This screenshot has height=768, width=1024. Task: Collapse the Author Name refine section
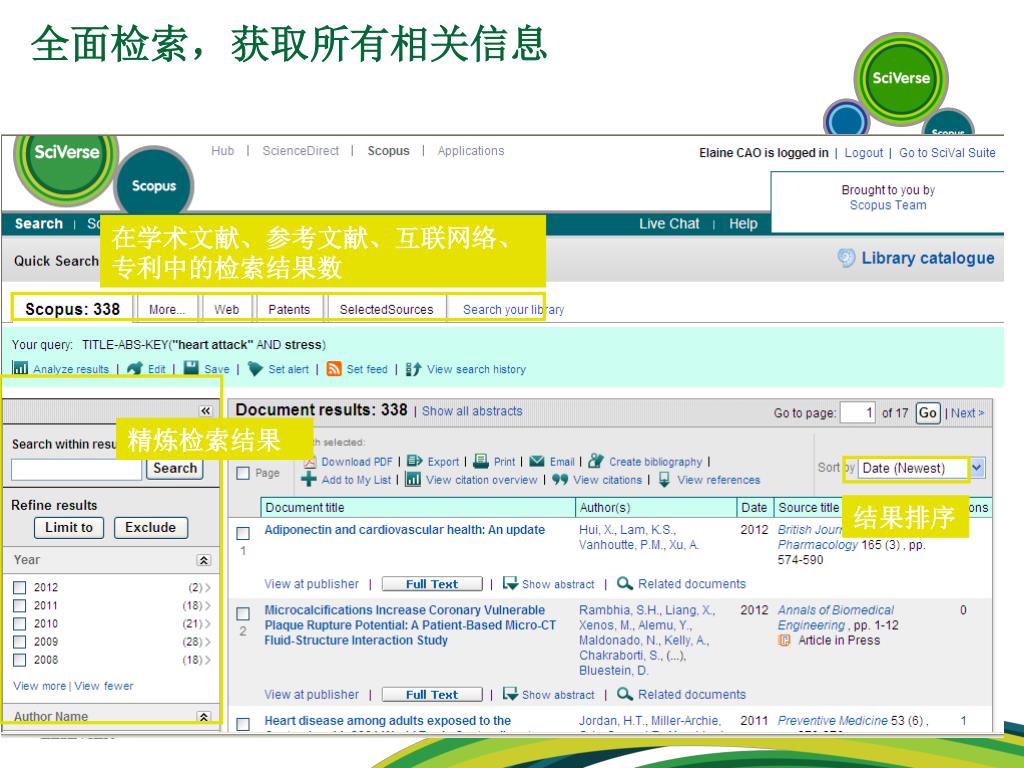point(204,716)
